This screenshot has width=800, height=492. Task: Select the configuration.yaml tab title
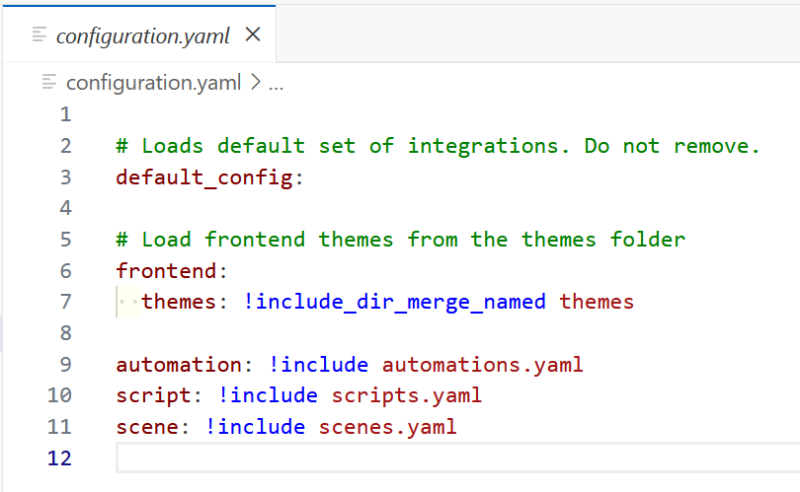coord(143,36)
